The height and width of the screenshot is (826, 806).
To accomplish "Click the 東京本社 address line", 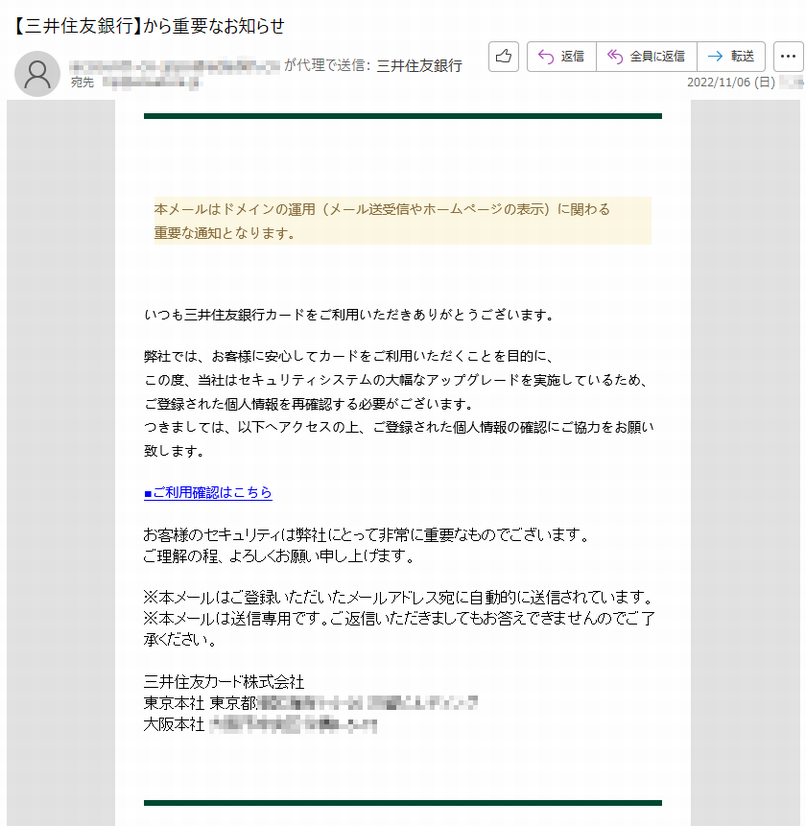I will click(311, 703).
